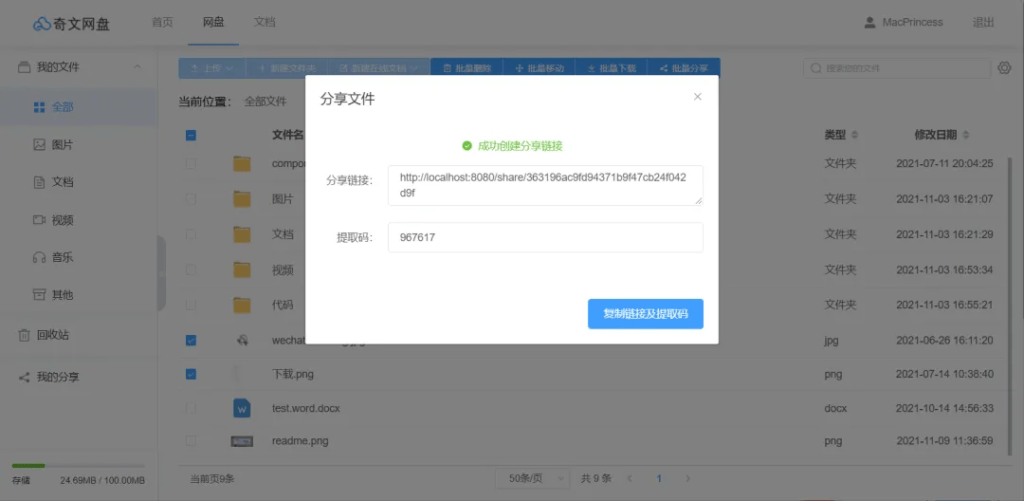This screenshot has width=1024, height=501.
Task: Open the 视频 folder icon in file list
Action: tap(242, 269)
